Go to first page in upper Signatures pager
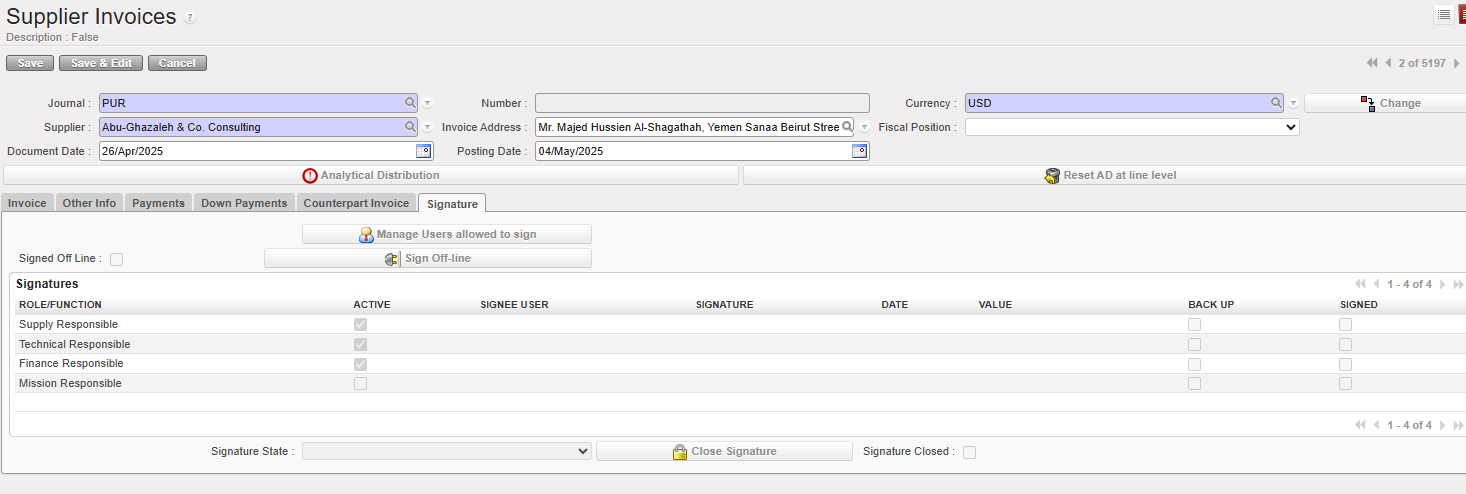1466x494 pixels. [x=1360, y=284]
